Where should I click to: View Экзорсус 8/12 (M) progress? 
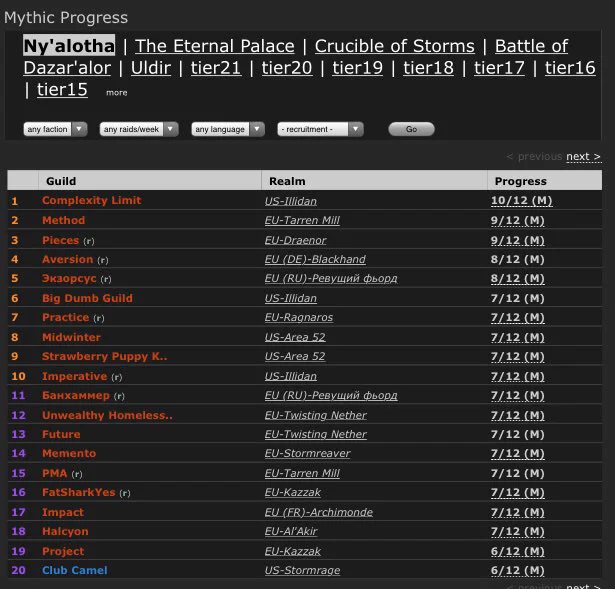[x=518, y=278]
